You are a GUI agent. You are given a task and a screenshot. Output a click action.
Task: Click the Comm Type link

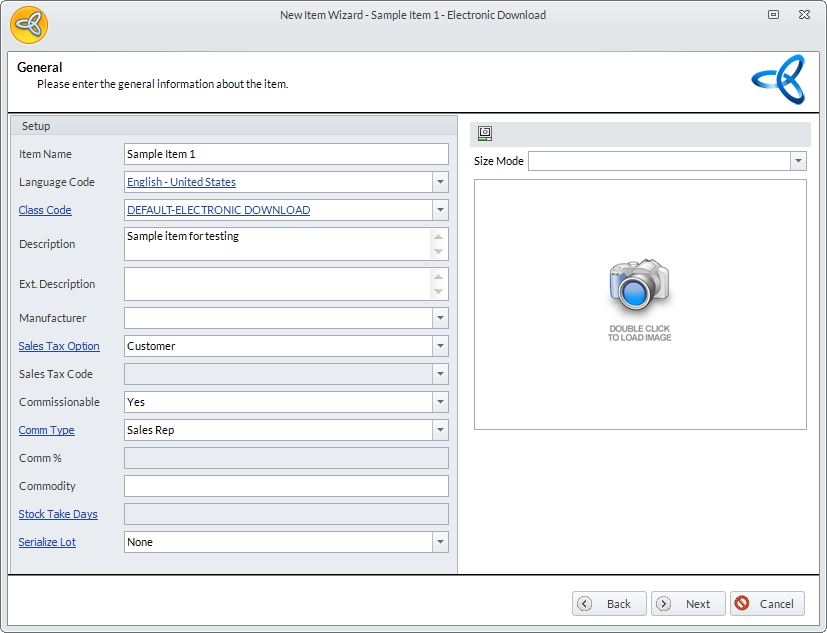47,430
